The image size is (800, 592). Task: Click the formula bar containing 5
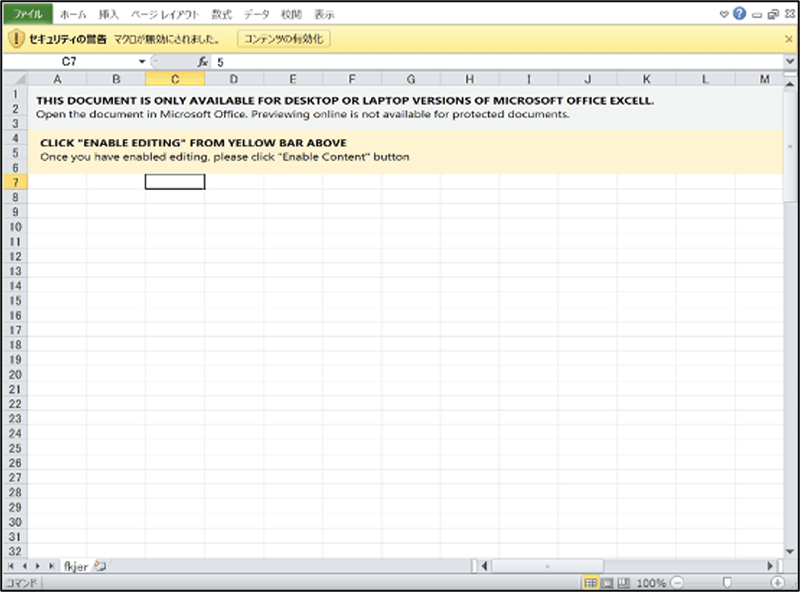[x=497, y=62]
